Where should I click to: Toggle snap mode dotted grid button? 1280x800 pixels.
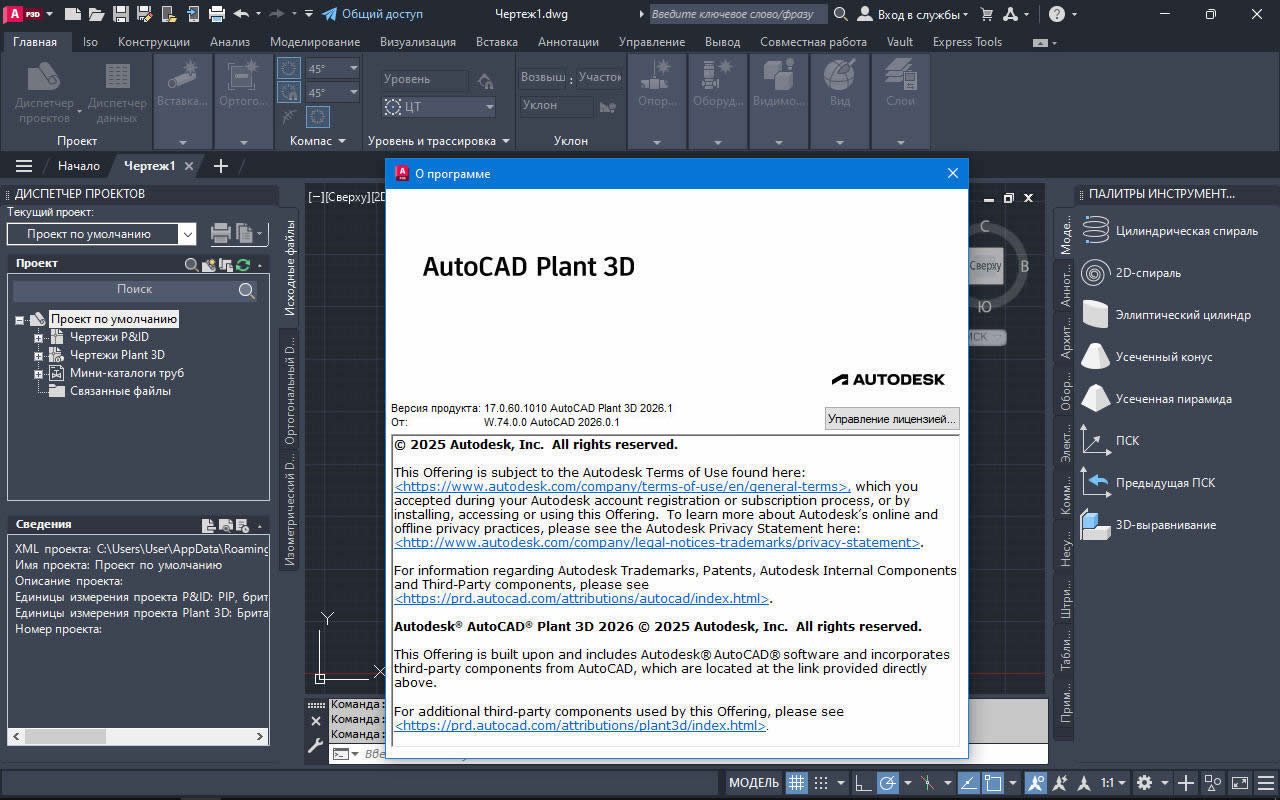821,782
